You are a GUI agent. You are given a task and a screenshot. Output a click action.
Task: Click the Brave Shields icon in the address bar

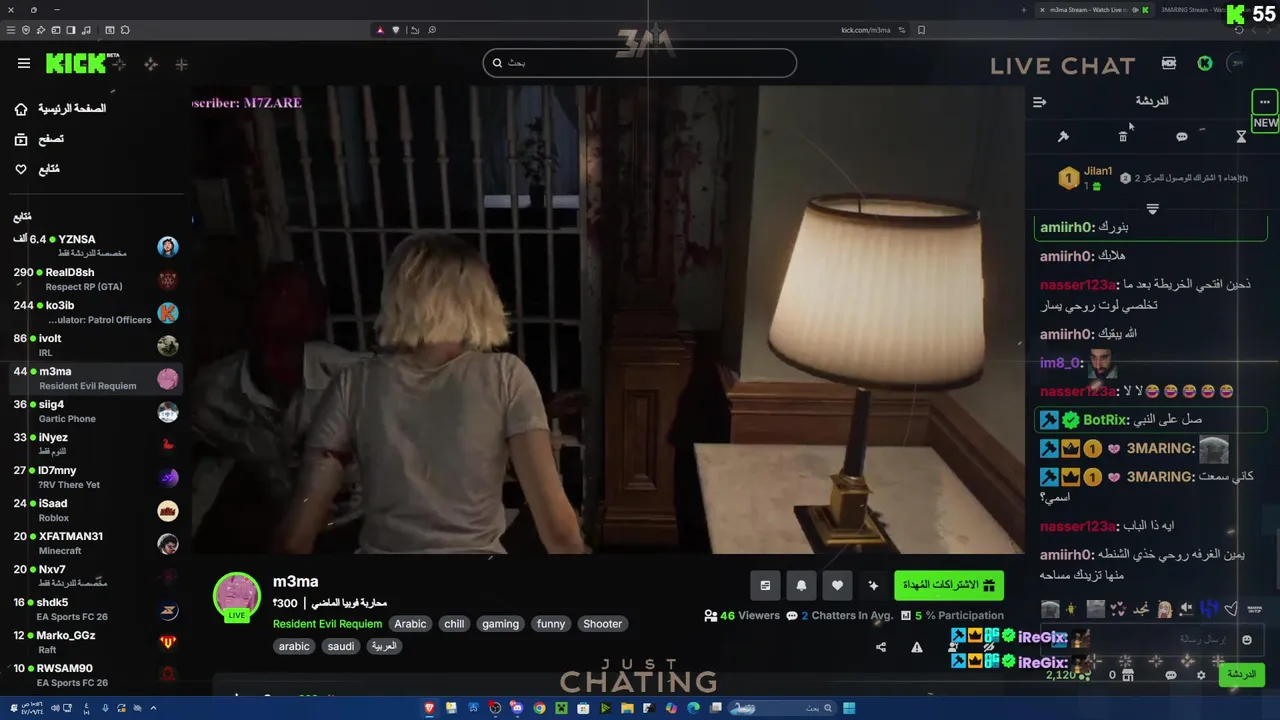pyautogui.click(x=396, y=30)
